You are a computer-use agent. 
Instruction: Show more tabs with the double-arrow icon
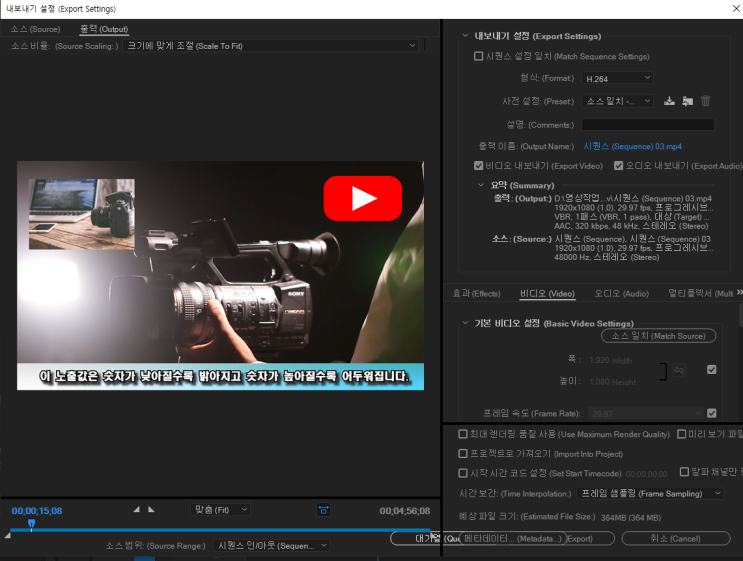coord(740,293)
